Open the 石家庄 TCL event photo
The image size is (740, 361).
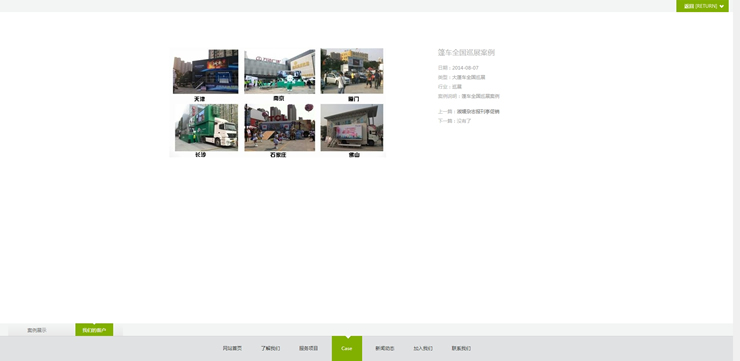(279, 127)
